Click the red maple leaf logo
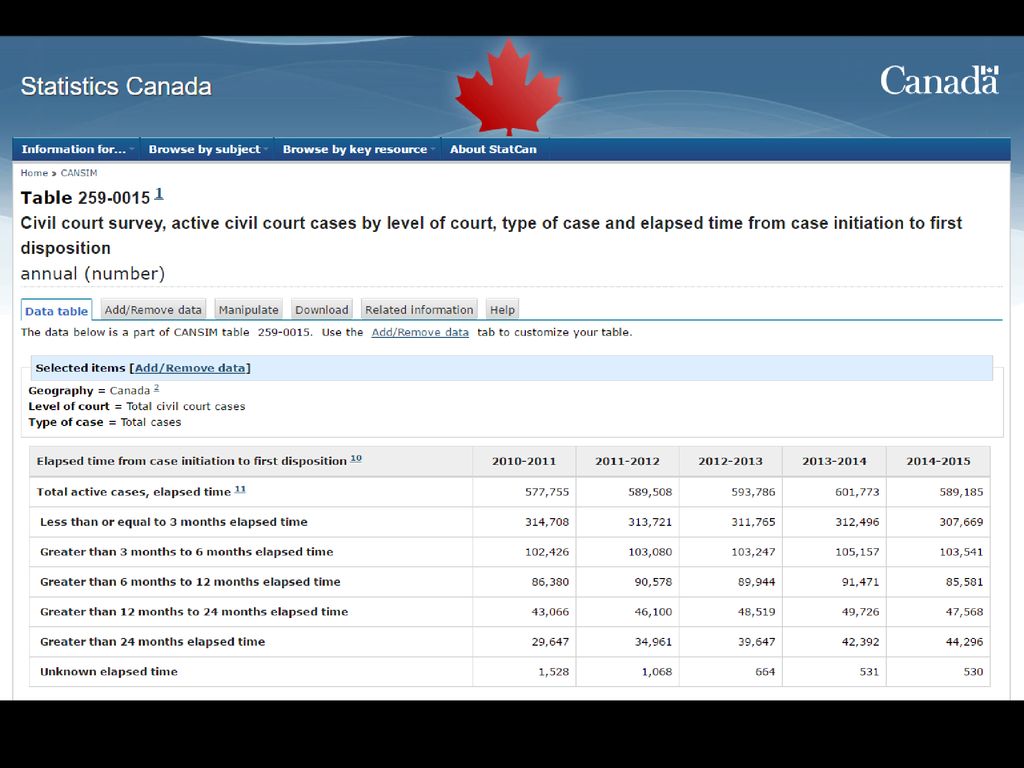 (509, 88)
